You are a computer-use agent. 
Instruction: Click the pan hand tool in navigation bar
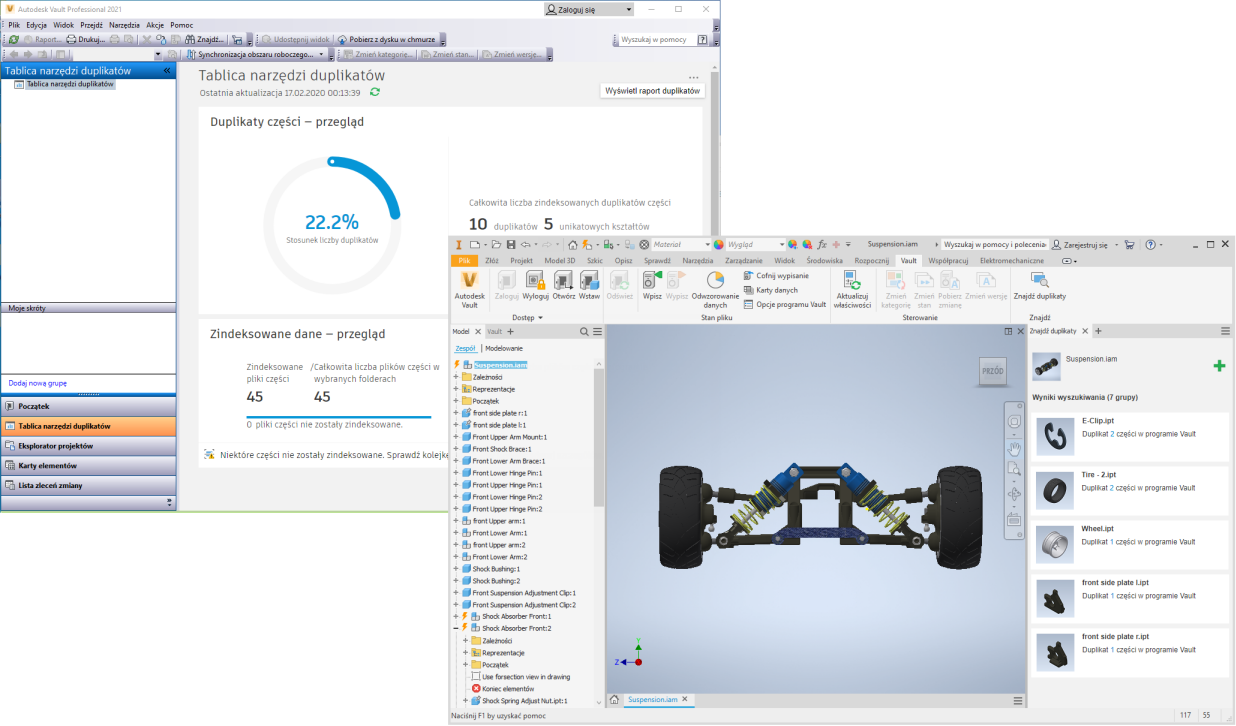coord(1014,447)
